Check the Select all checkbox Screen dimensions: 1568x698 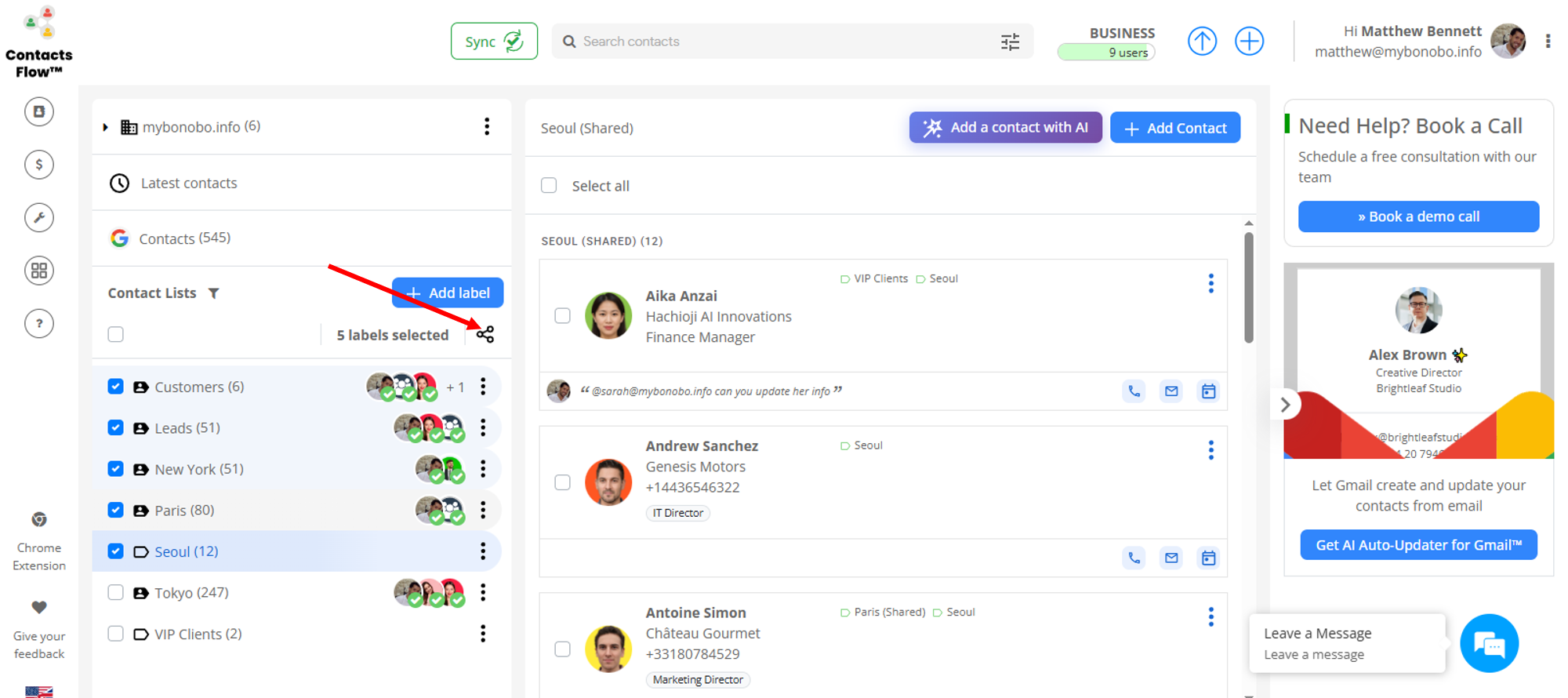pyautogui.click(x=549, y=186)
